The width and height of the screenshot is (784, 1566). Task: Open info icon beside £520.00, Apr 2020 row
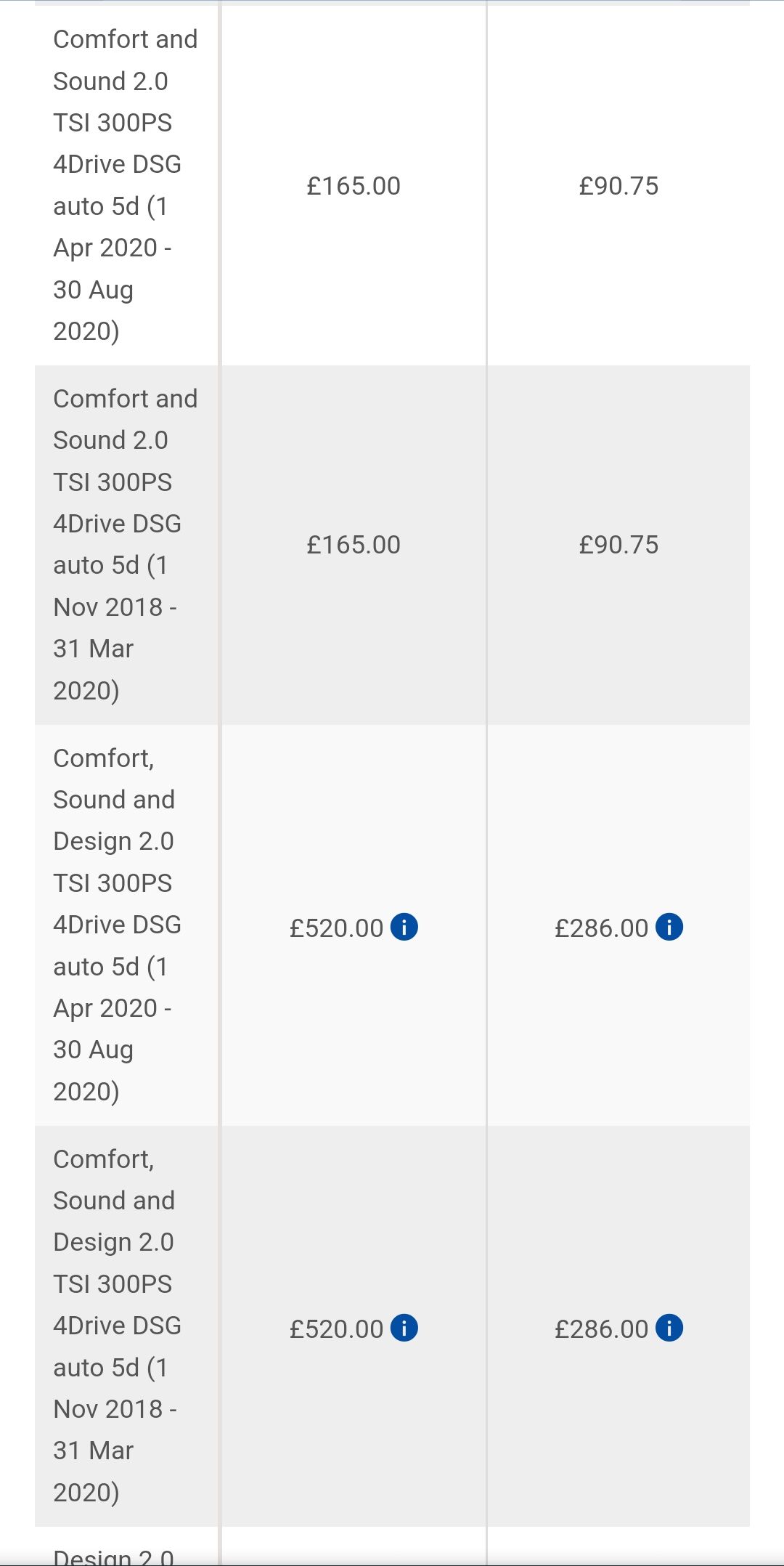[x=404, y=927]
